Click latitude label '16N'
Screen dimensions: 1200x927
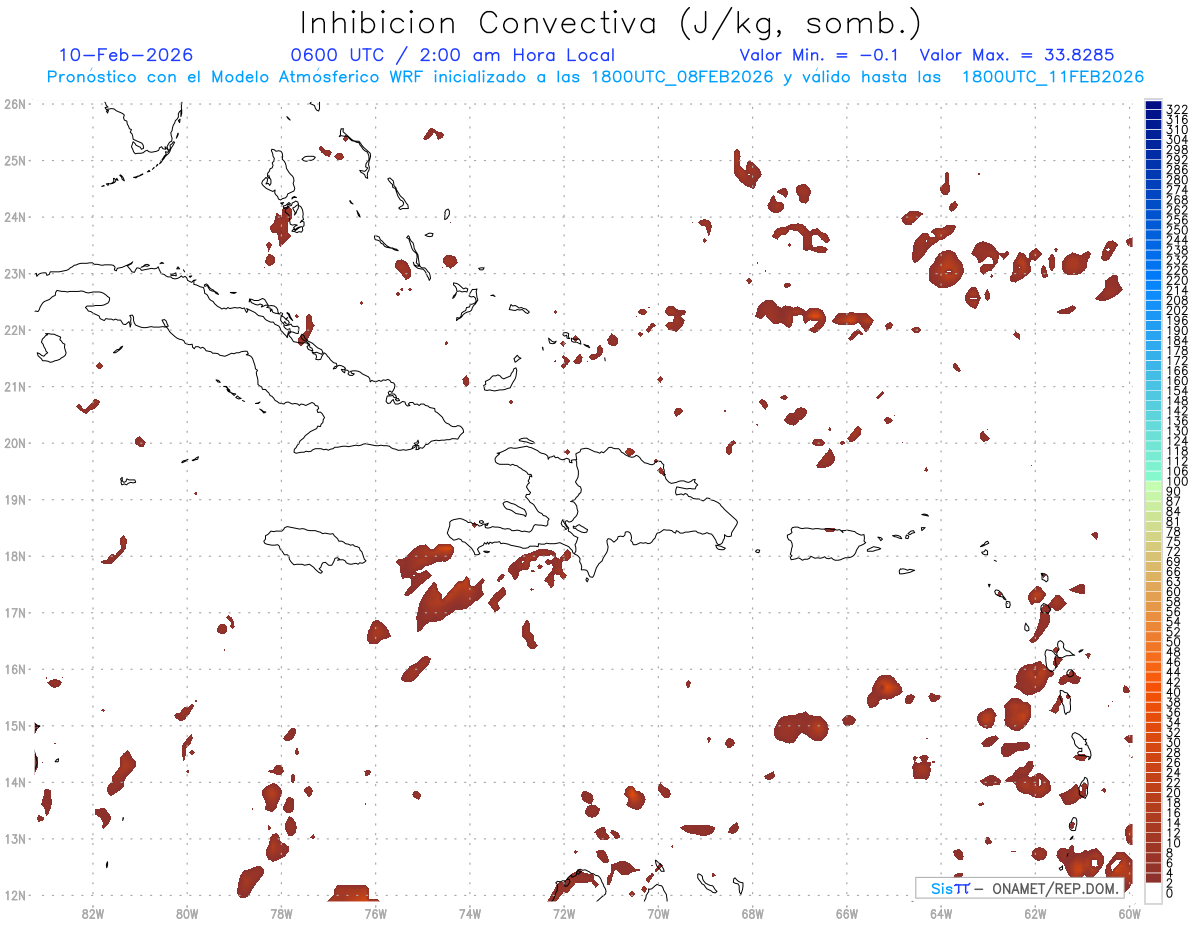click(14, 669)
